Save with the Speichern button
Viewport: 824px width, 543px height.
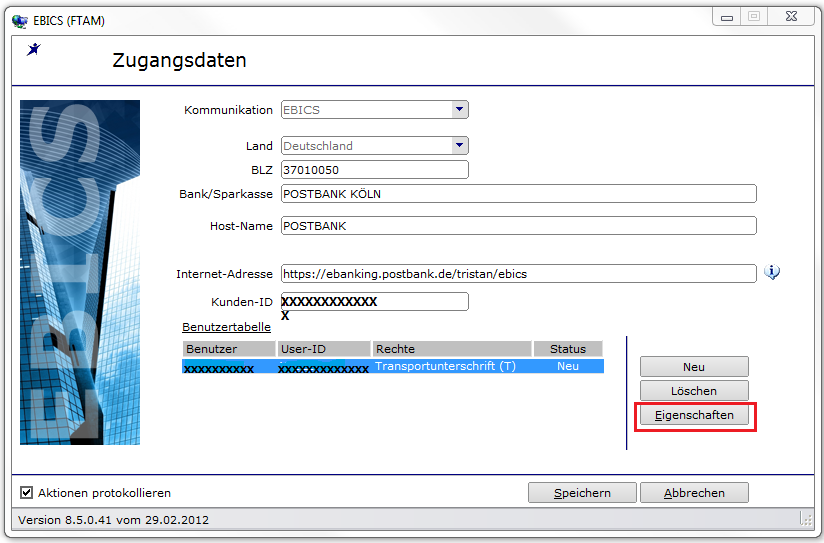582,493
